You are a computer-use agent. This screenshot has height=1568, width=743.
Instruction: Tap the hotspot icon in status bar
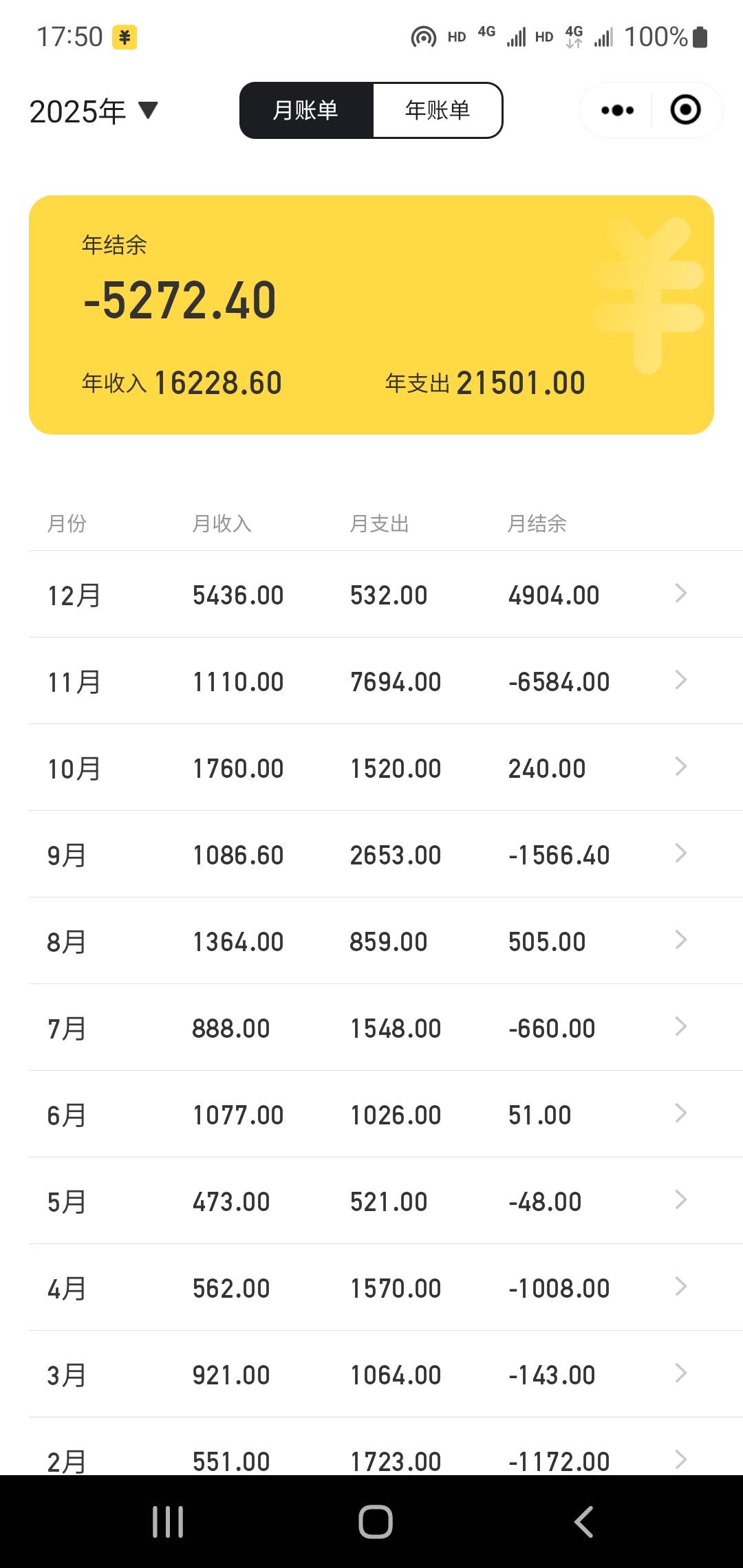pyautogui.click(x=423, y=37)
